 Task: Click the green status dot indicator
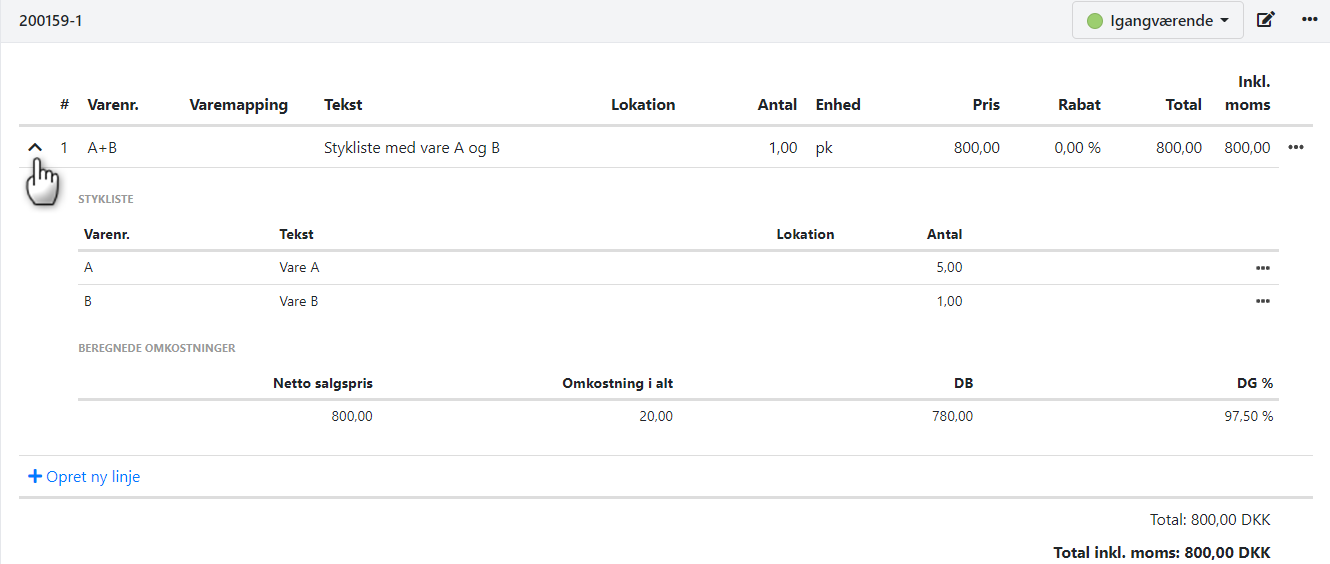[x=1094, y=21]
